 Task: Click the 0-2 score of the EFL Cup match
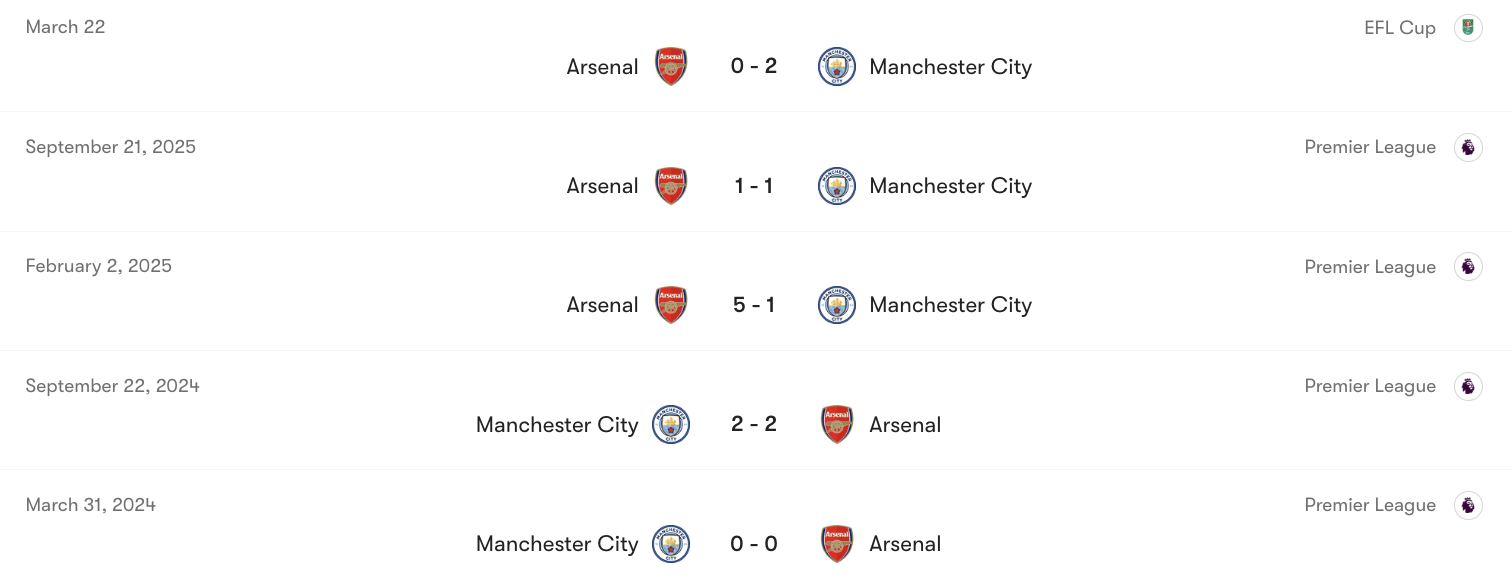pyautogui.click(x=753, y=66)
